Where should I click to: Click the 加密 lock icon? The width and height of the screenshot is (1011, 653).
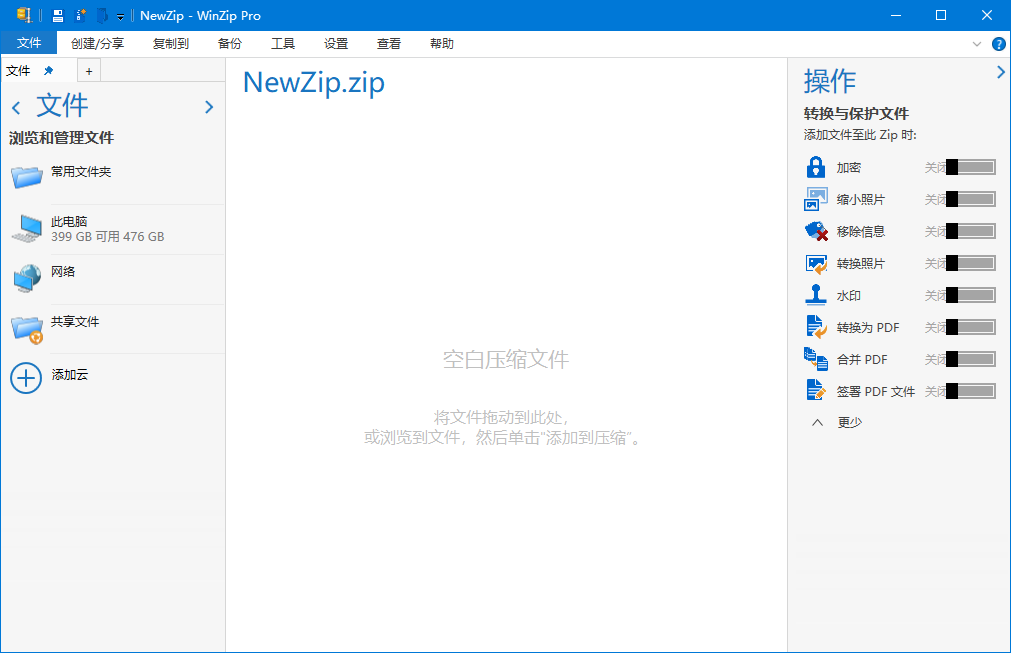click(x=816, y=167)
